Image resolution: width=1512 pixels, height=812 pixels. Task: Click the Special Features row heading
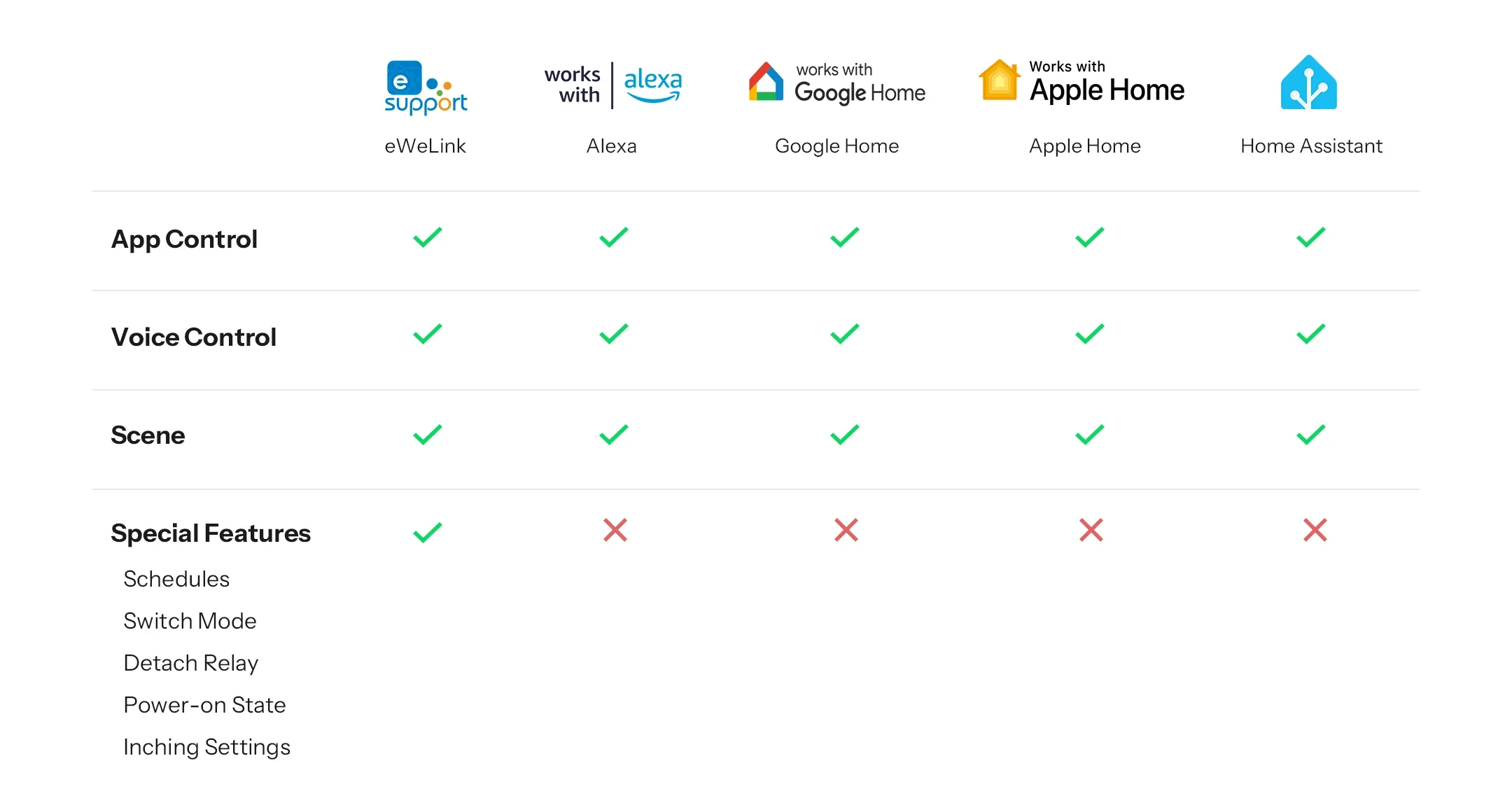(x=211, y=533)
